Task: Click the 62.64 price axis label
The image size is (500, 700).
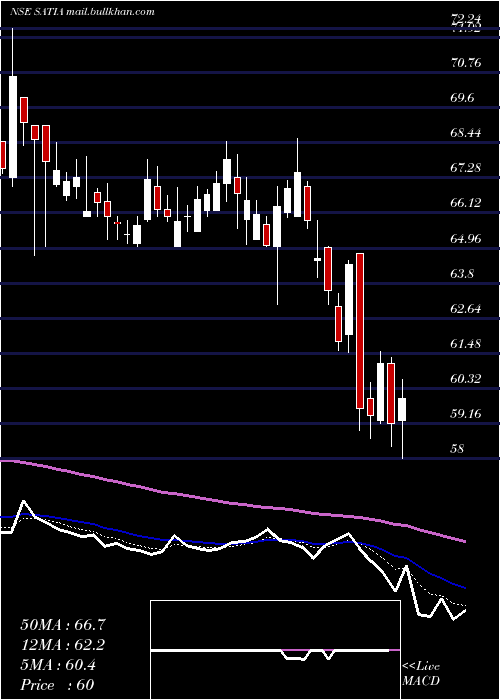Action: click(466, 308)
